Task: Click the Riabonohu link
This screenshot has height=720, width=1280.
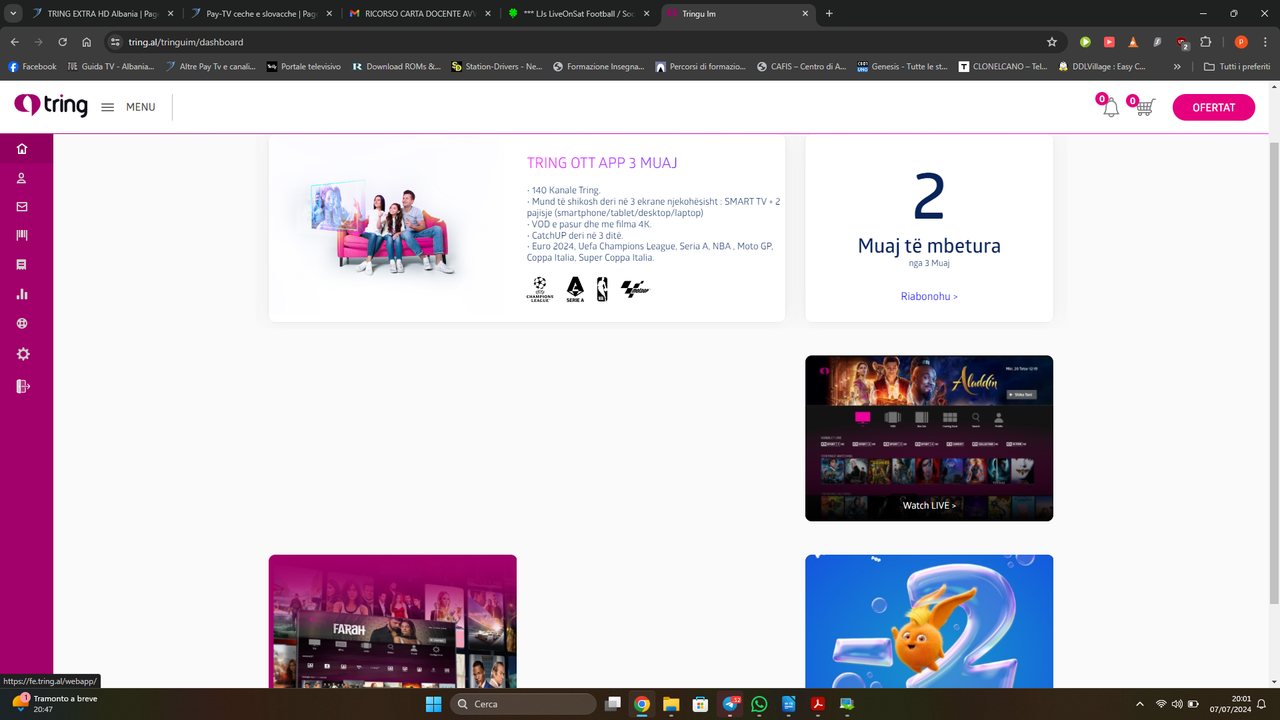Action: pyautogui.click(x=929, y=296)
